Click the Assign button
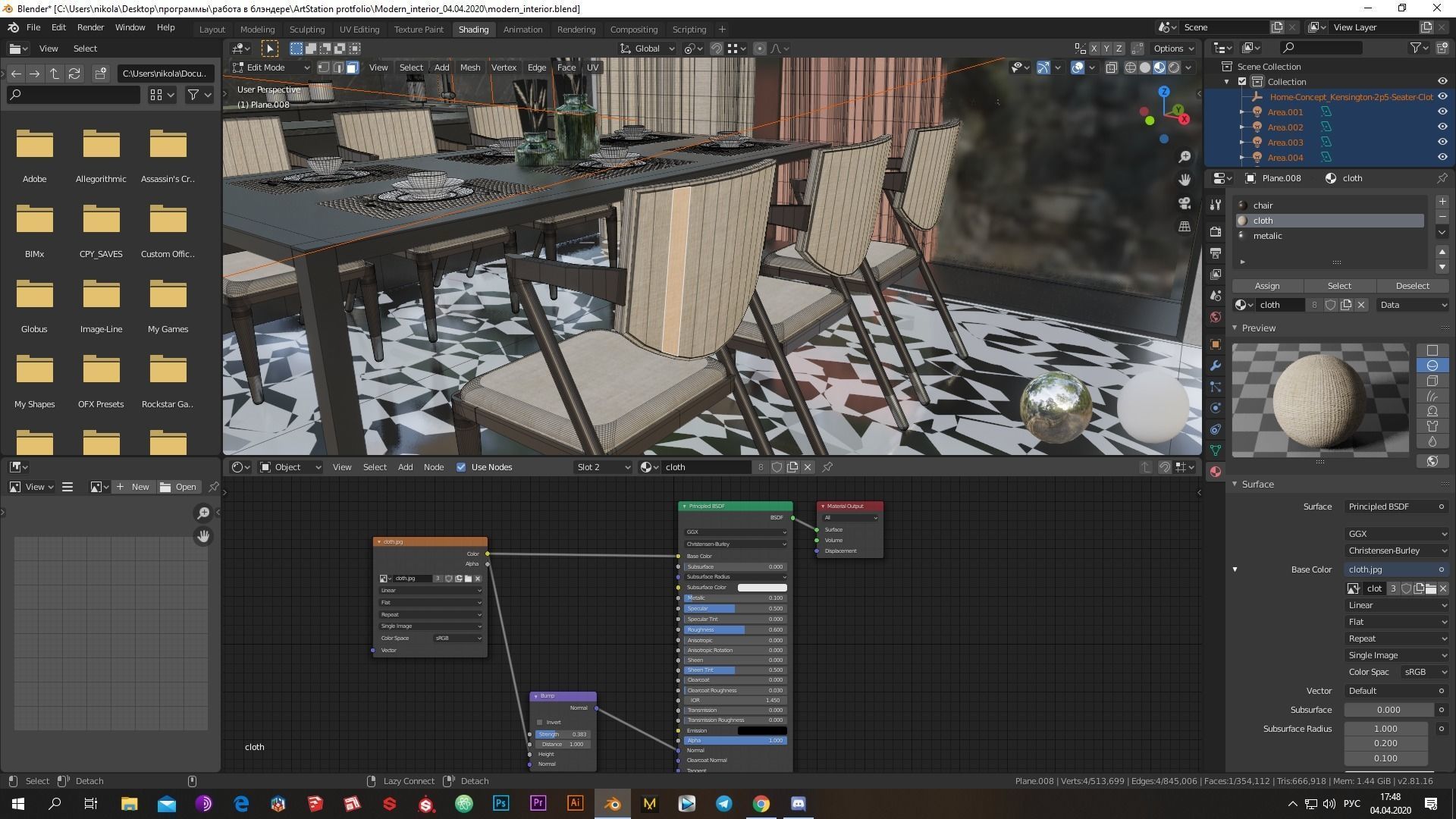Screen dimensions: 1456x819 [1266, 286]
